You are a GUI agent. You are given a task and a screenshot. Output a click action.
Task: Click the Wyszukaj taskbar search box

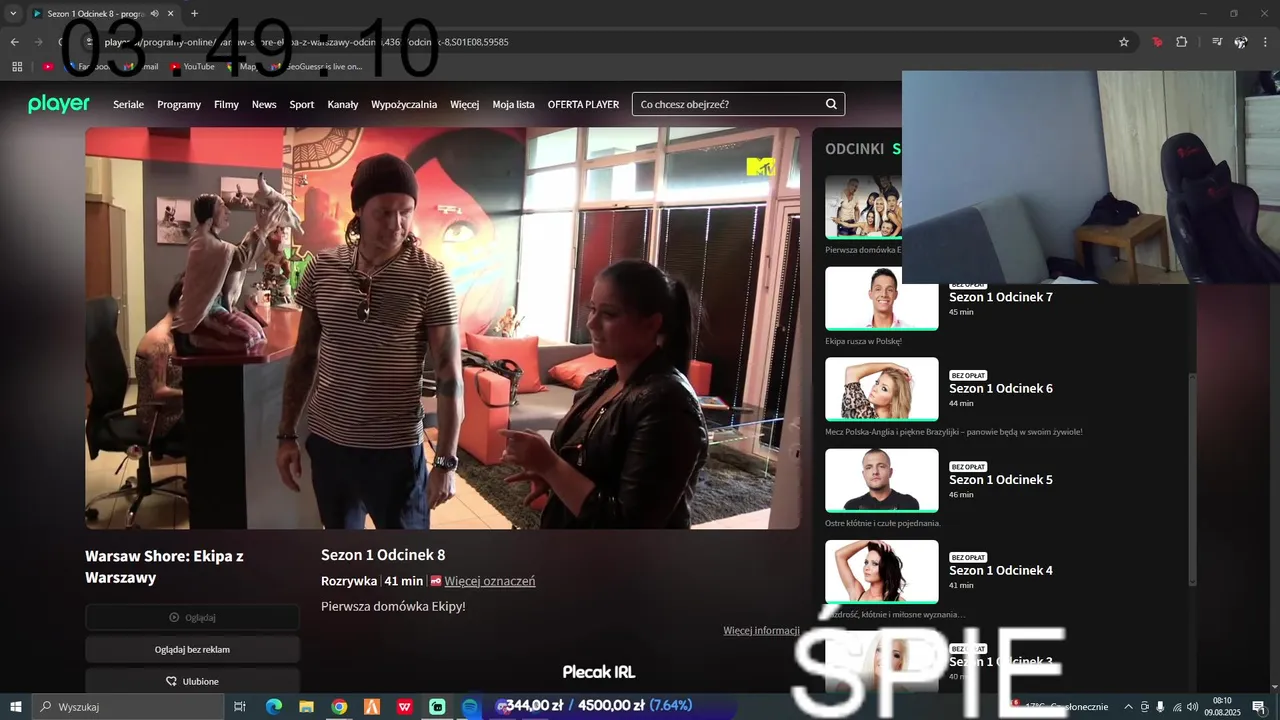pyautogui.click(x=128, y=707)
